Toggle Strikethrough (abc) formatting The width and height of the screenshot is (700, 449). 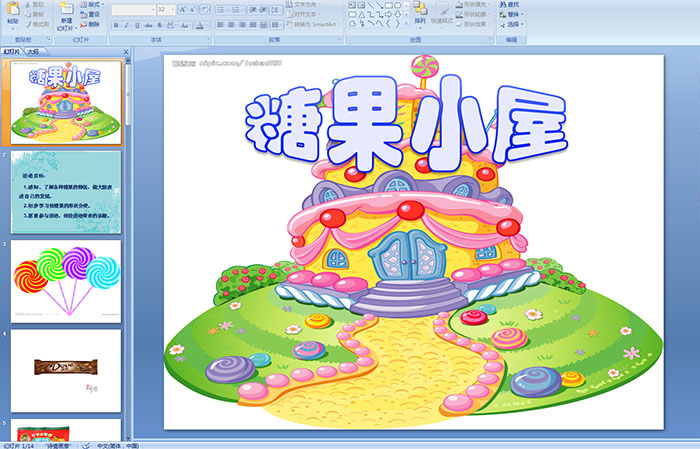148,26
